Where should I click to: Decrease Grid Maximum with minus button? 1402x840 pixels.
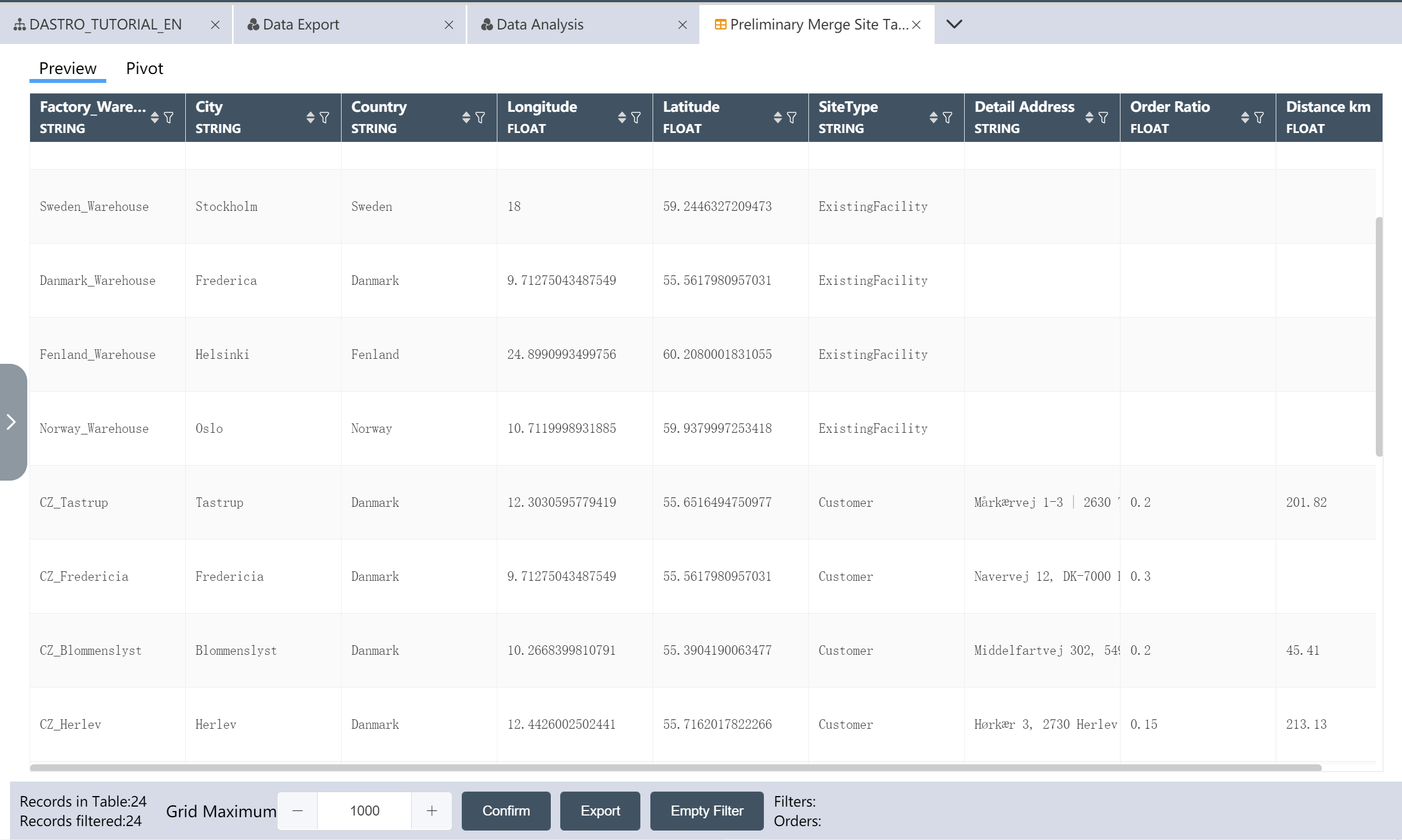(x=297, y=811)
